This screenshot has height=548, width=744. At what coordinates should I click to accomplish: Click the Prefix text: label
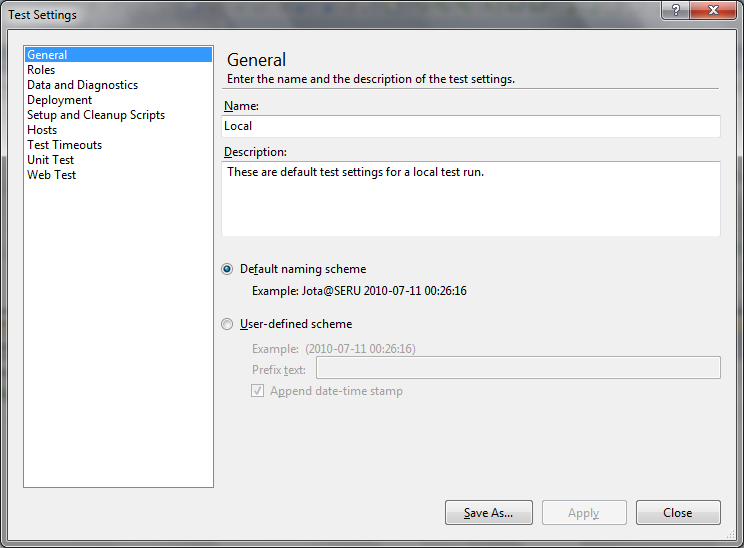pyautogui.click(x=279, y=370)
